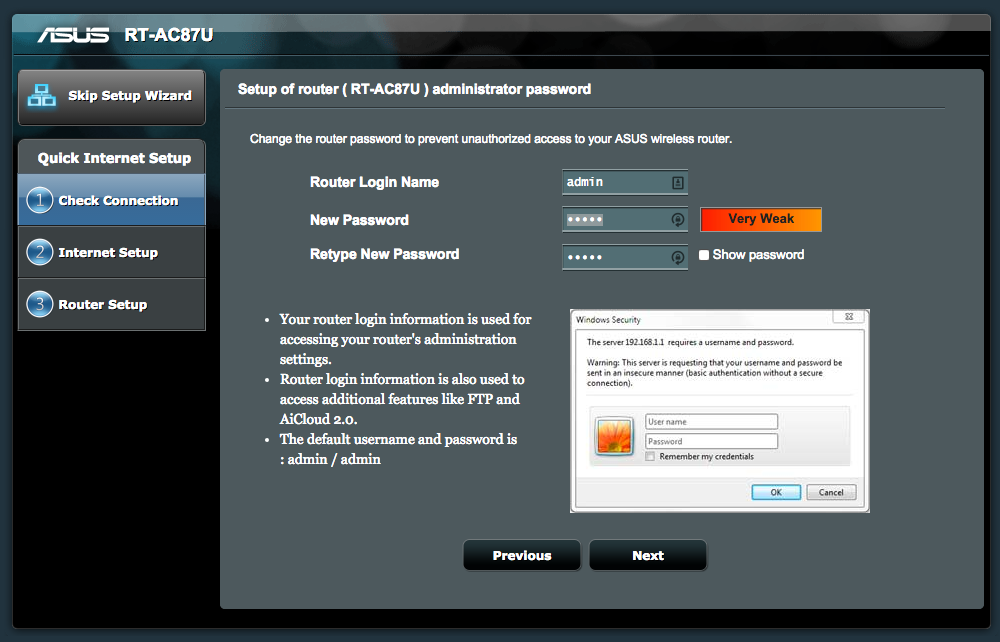Click the FTP and AiCloud 2.0 bullet text
This screenshot has height=642, width=1000.
coord(402,399)
